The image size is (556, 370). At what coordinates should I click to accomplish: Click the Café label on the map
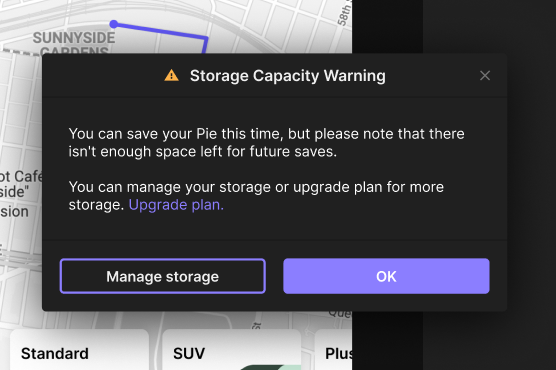[21, 176]
